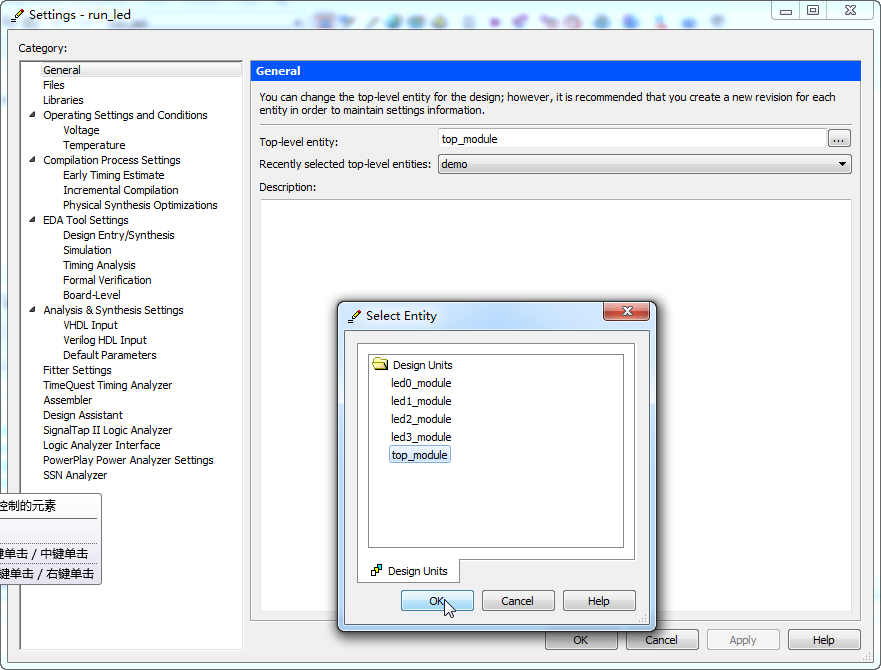This screenshot has width=881, height=670.
Task: Open the recently selected top-level entities dropdown
Action: click(x=842, y=163)
